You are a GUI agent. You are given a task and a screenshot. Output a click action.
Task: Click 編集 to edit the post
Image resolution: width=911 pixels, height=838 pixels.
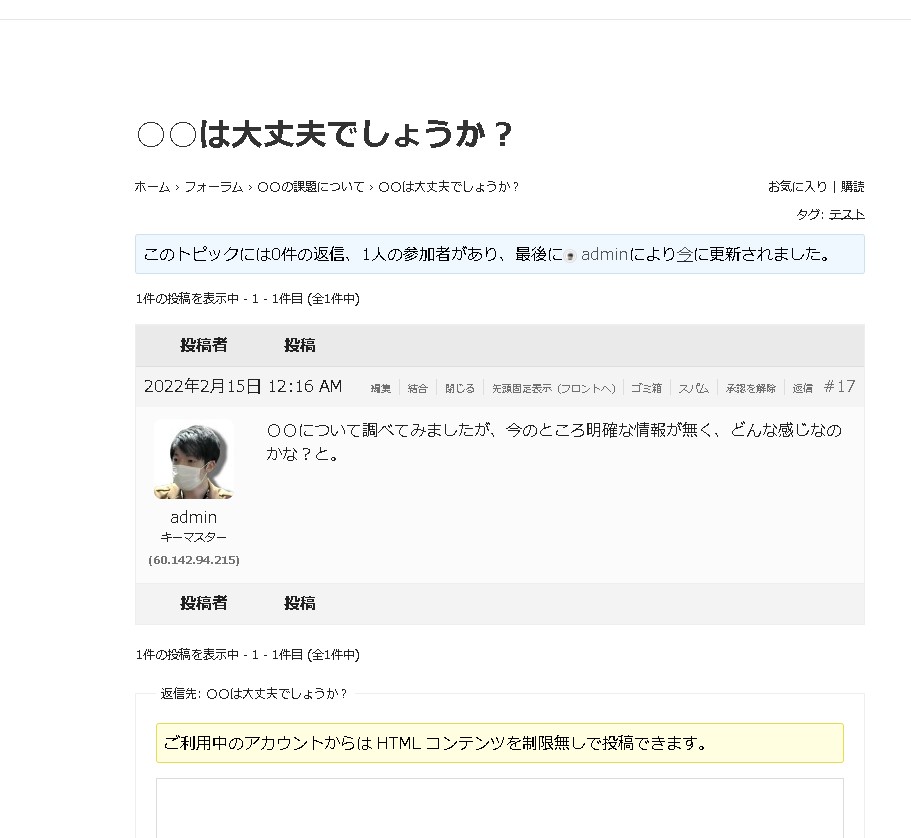[381, 388]
